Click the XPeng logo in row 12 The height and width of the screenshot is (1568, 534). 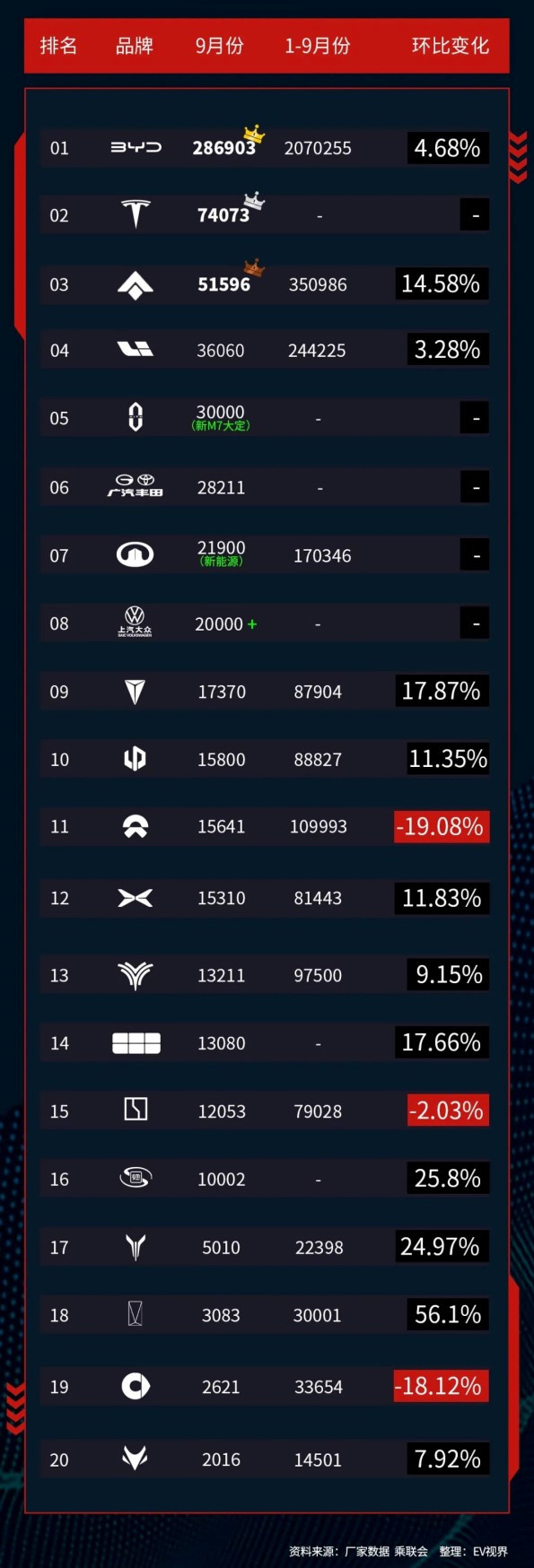(x=136, y=898)
